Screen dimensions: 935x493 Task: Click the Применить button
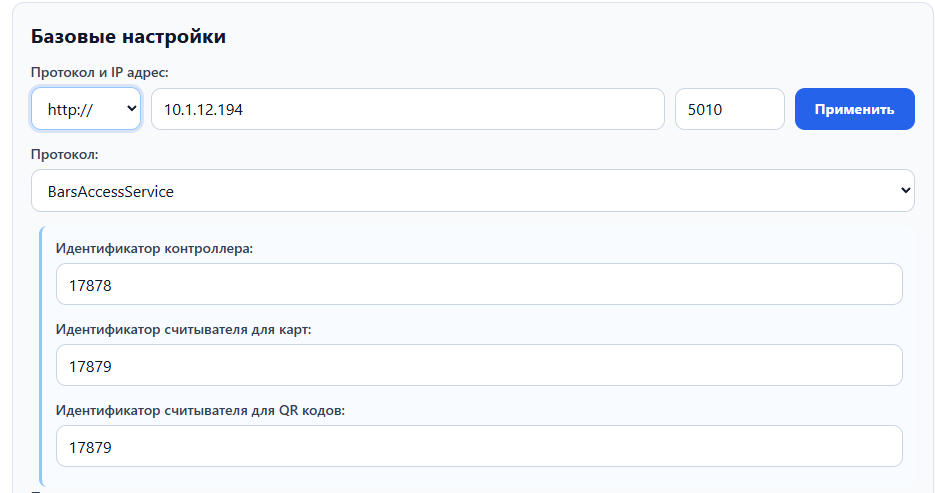click(x=854, y=109)
